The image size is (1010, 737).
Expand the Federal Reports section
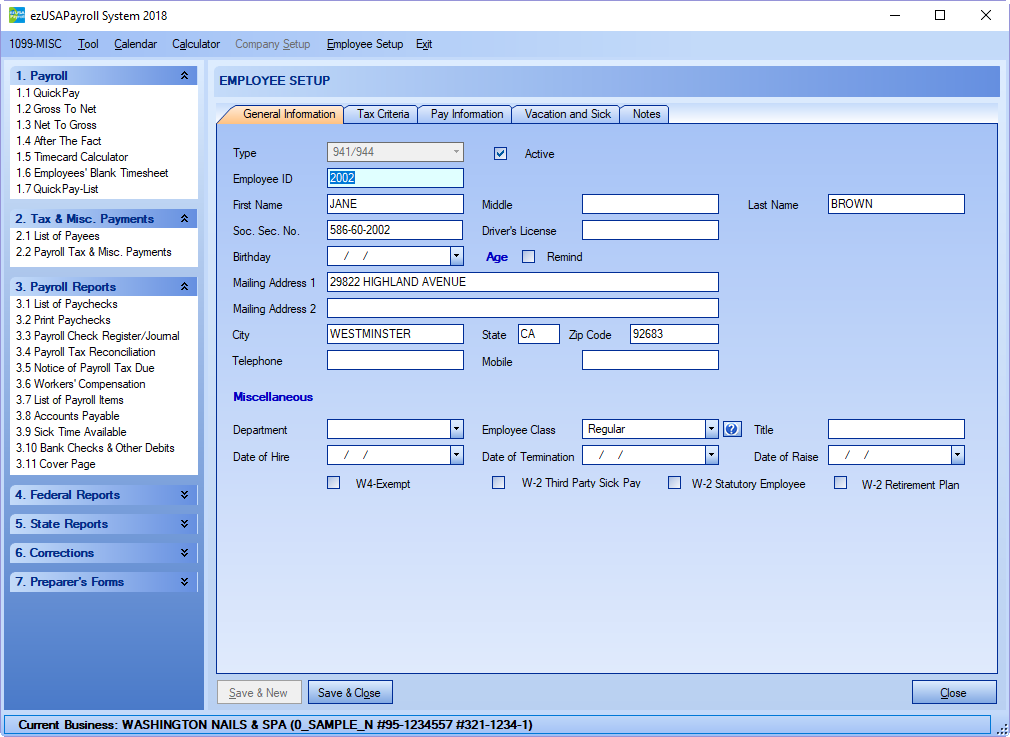coord(184,495)
